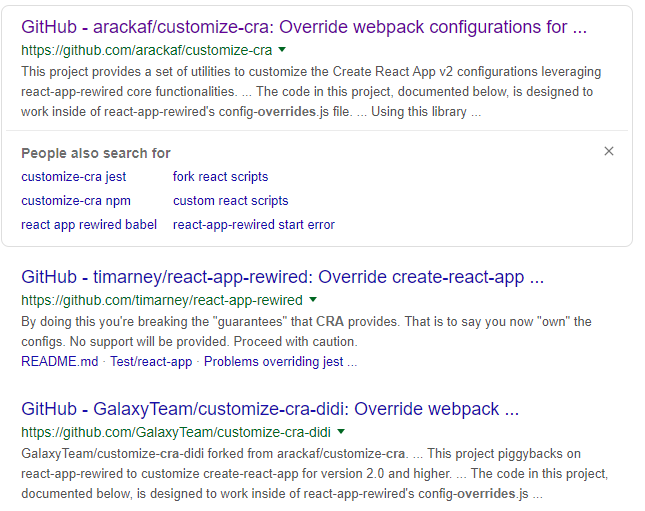Screen dimensions: 645x511
Task: Open the Test/react-app sitelink
Action: point(151,361)
